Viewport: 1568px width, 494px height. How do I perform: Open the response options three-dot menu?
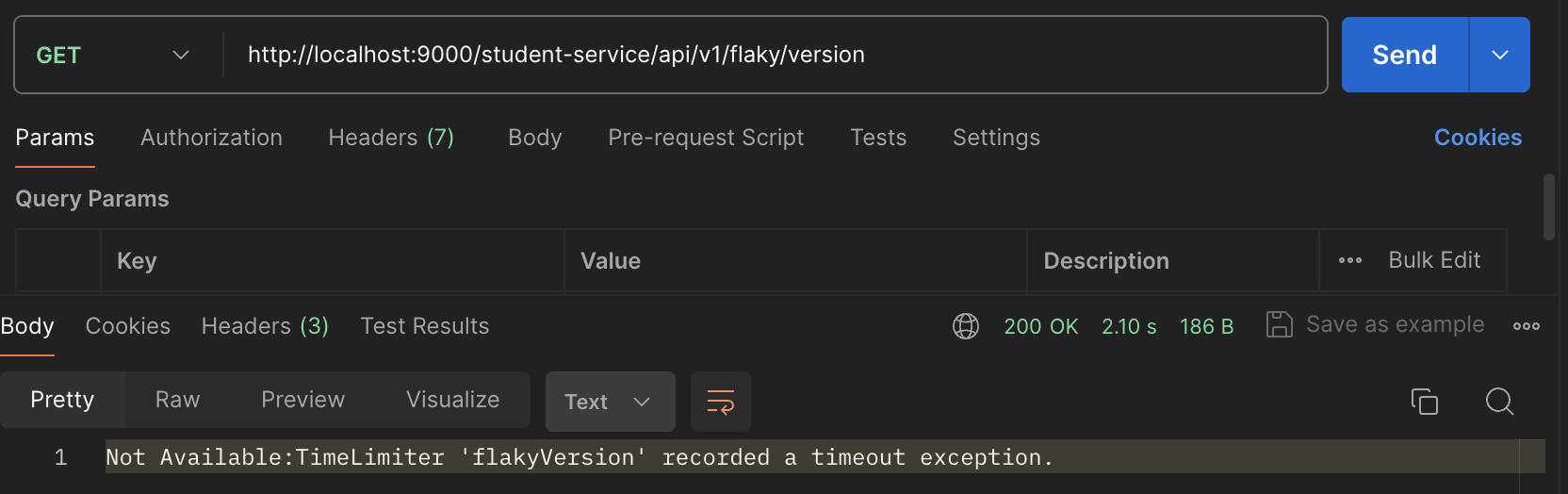1526,326
